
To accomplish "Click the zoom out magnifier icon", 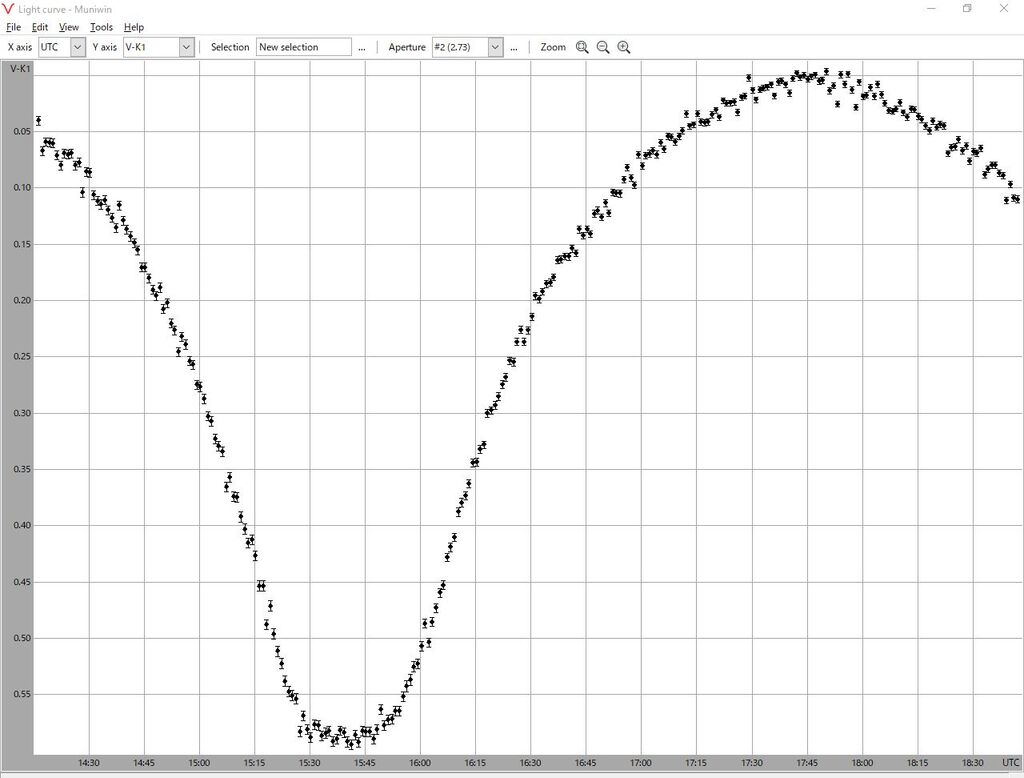I will (x=603, y=47).
